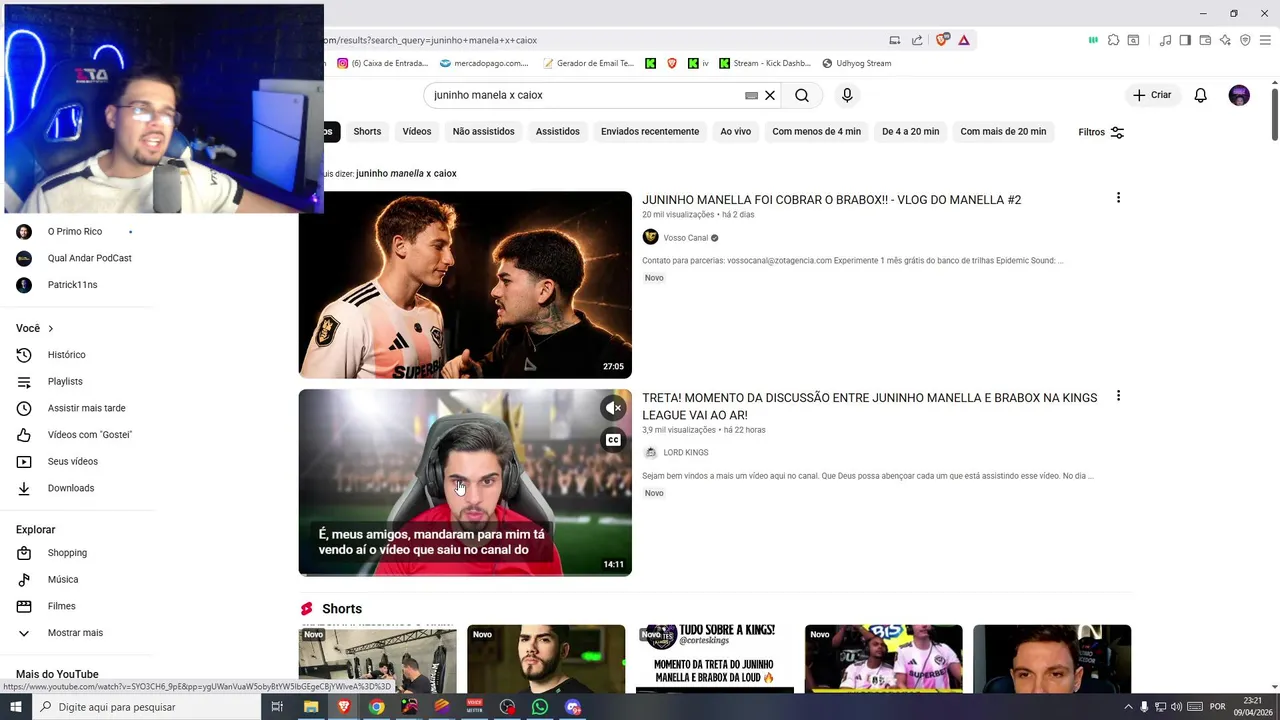Open the JUNINHO MANELLA FOI COBRAR O BRABOX thumbnail

coord(465,285)
